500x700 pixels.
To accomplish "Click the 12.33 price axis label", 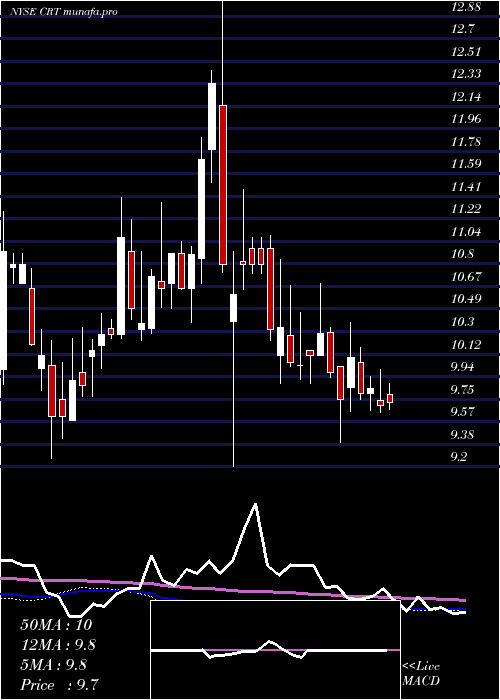I will click(x=466, y=74).
